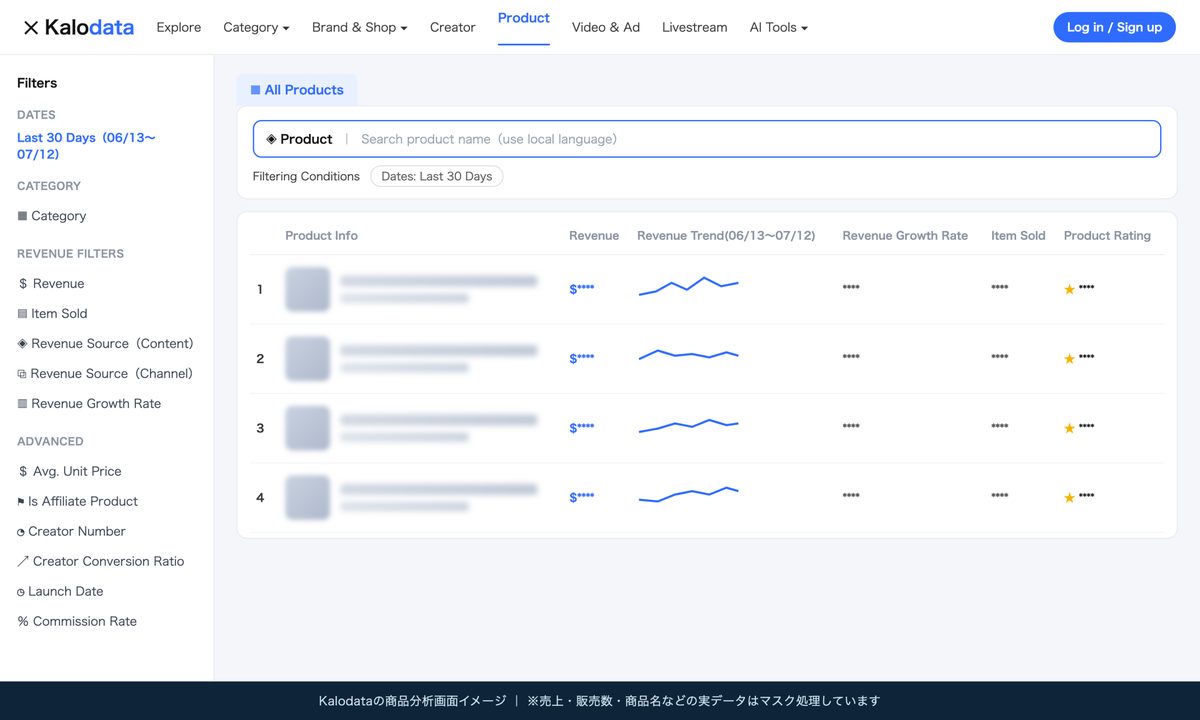Click the rating star in row 1

tap(1069, 289)
